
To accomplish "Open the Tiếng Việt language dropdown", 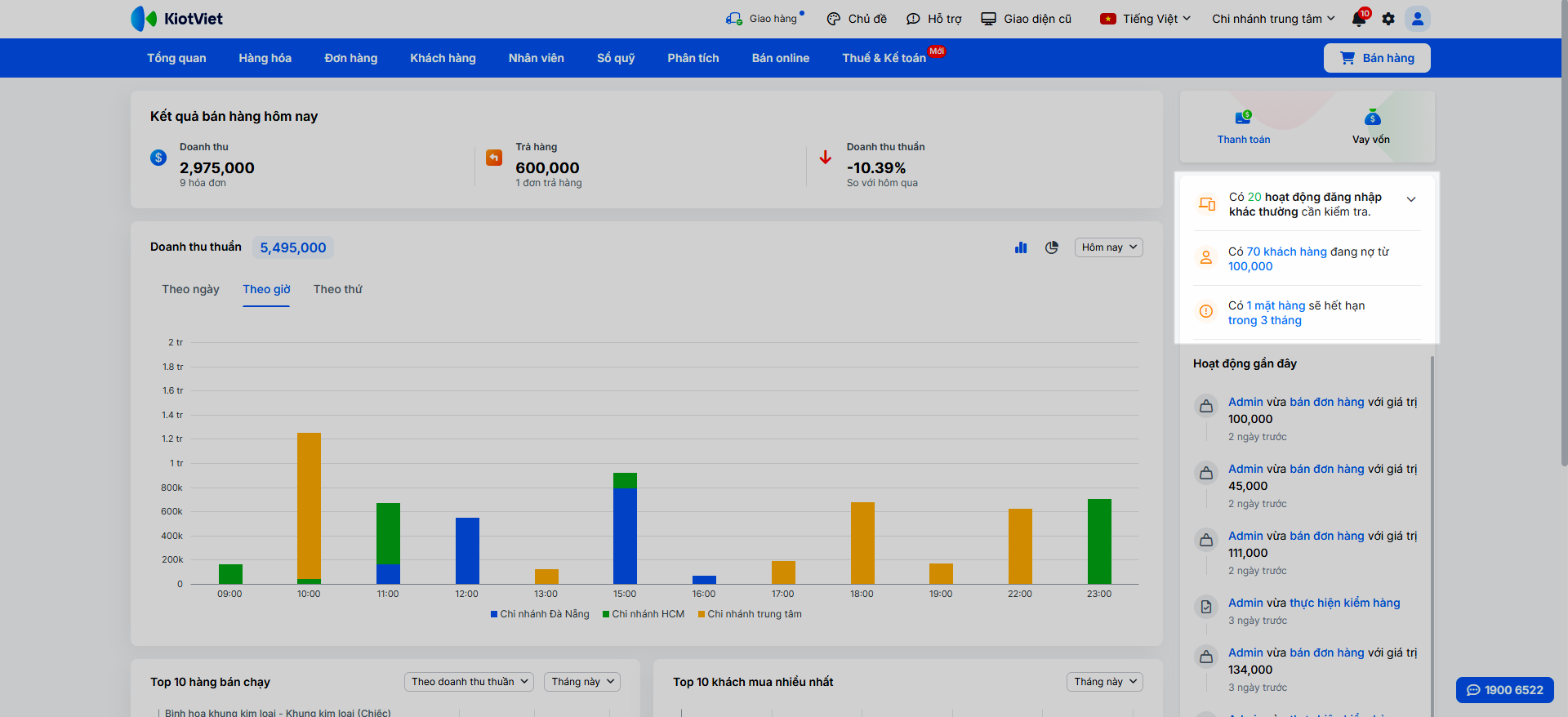I will pos(1146,19).
